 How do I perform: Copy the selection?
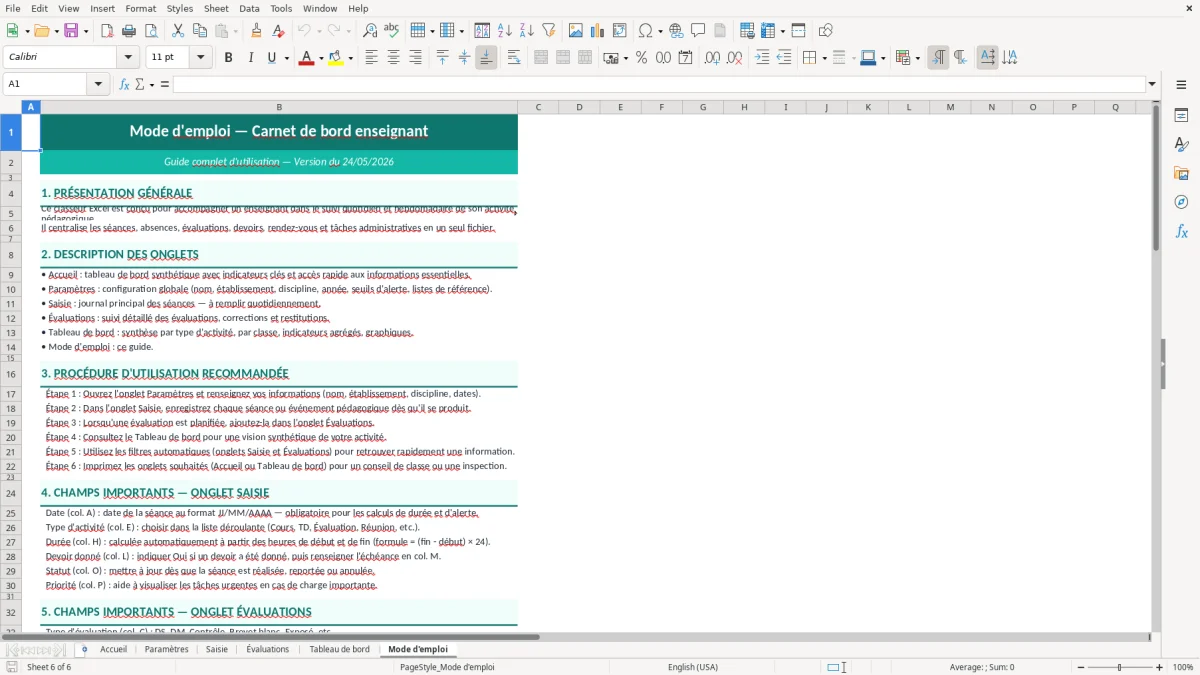(x=199, y=31)
